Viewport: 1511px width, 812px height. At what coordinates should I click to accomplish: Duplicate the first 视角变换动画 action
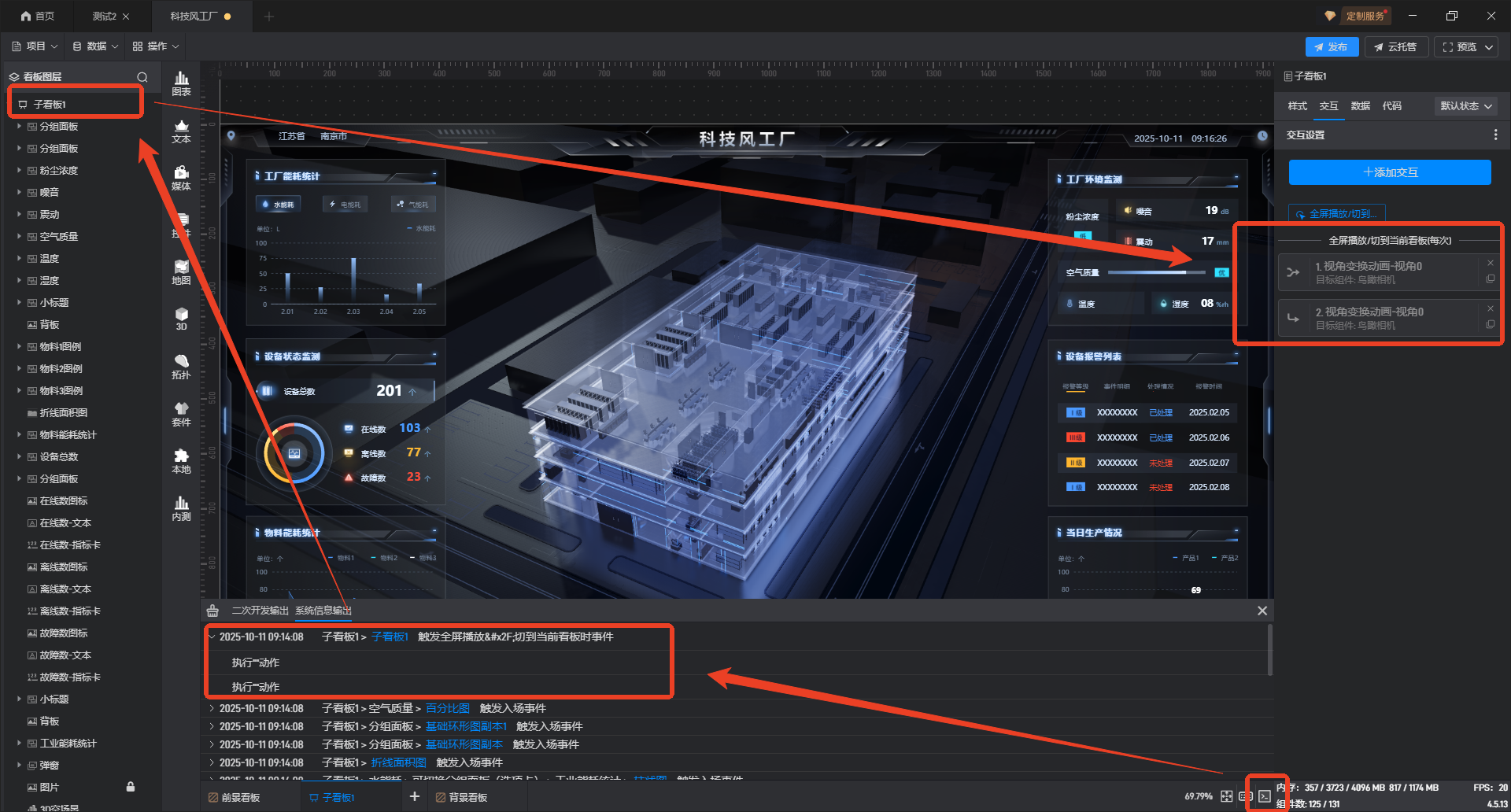[x=1490, y=279]
